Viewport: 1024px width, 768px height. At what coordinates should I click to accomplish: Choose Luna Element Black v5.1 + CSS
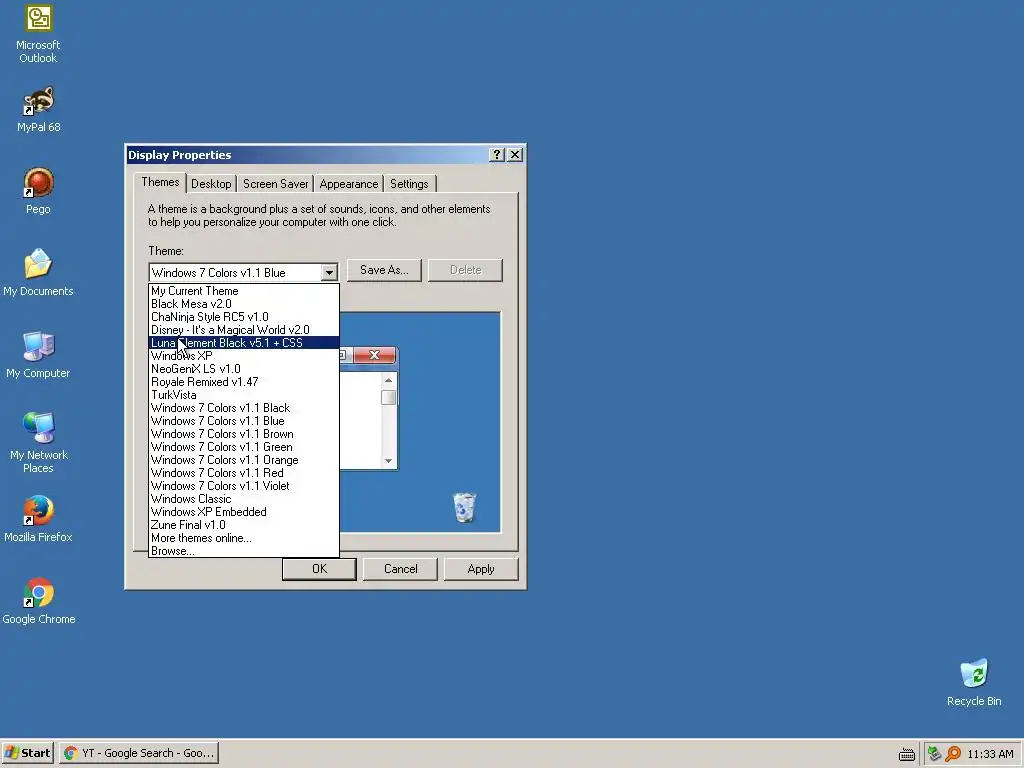pos(244,343)
